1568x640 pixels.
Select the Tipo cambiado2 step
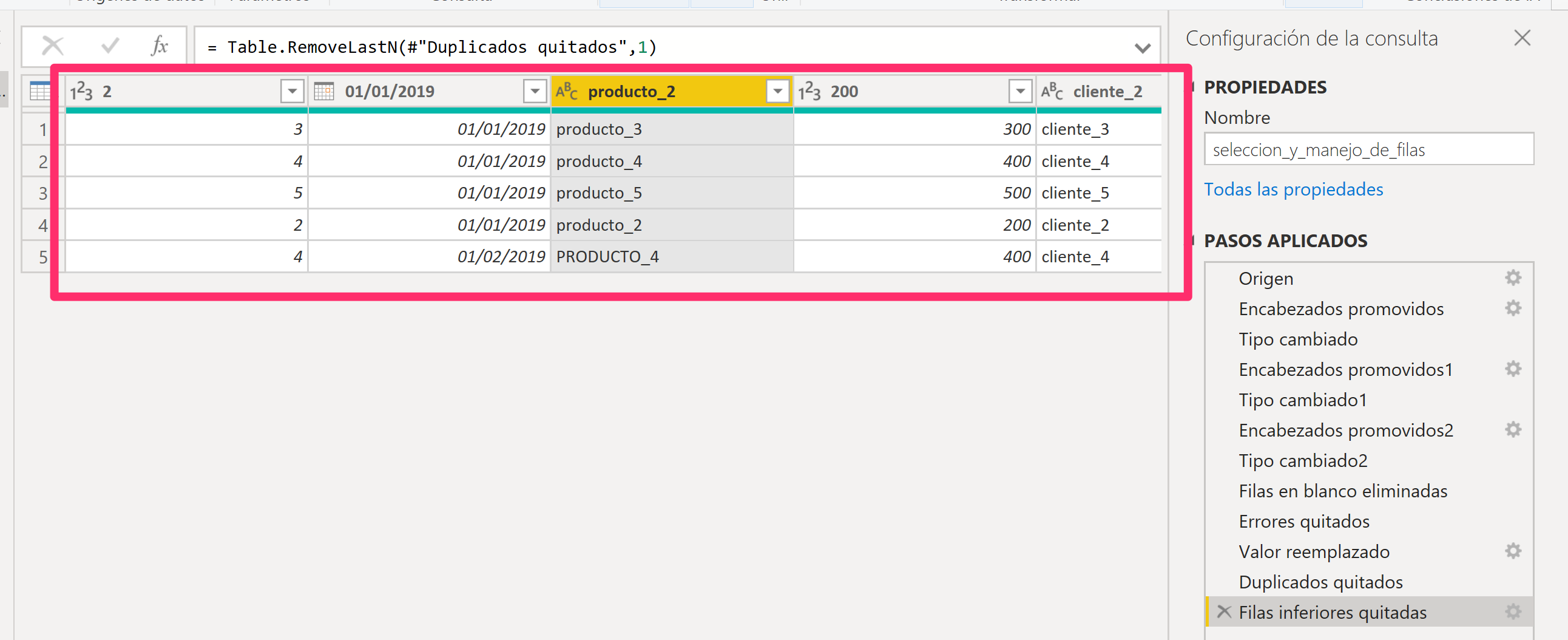point(1369,461)
